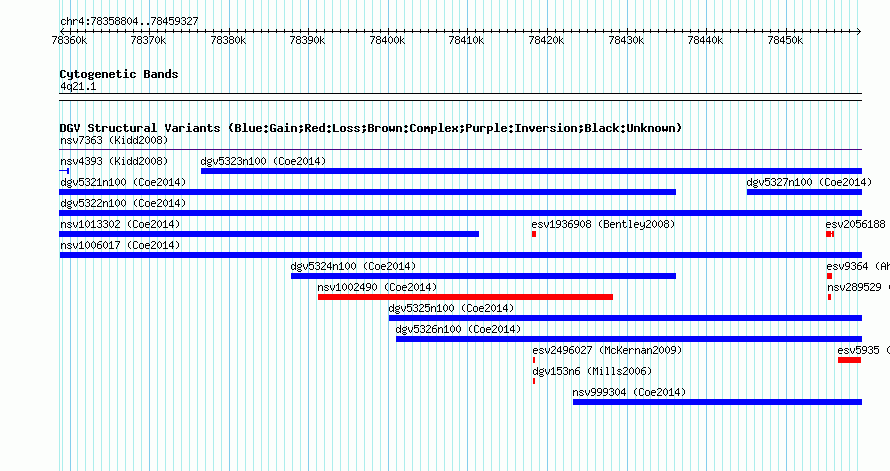Click the 78400k ruler position

[387, 40]
